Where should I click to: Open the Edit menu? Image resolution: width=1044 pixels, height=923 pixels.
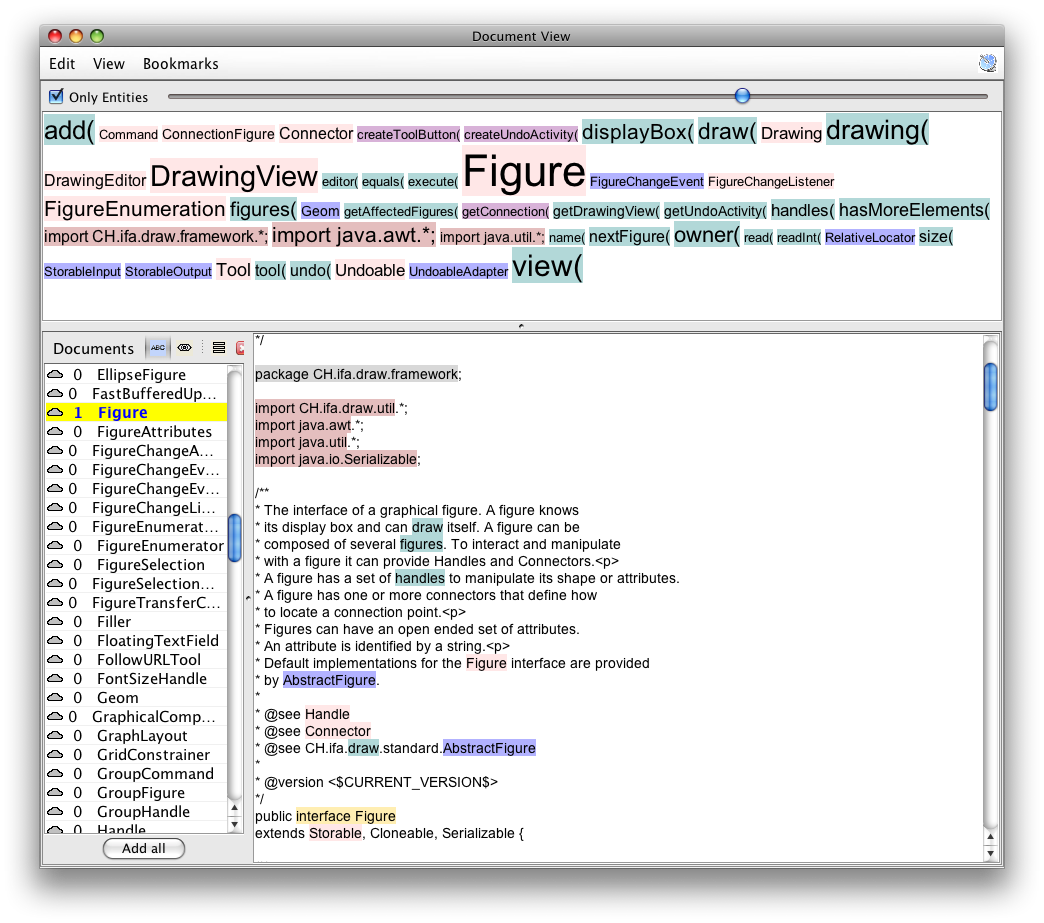click(62, 64)
